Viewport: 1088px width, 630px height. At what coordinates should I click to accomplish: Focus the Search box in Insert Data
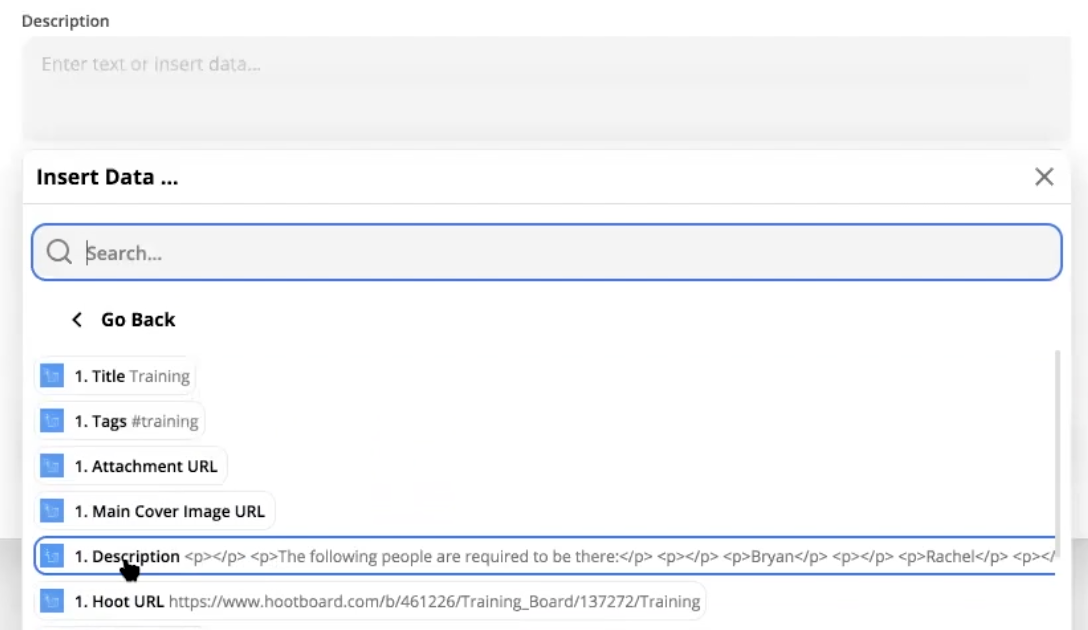(x=560, y=253)
